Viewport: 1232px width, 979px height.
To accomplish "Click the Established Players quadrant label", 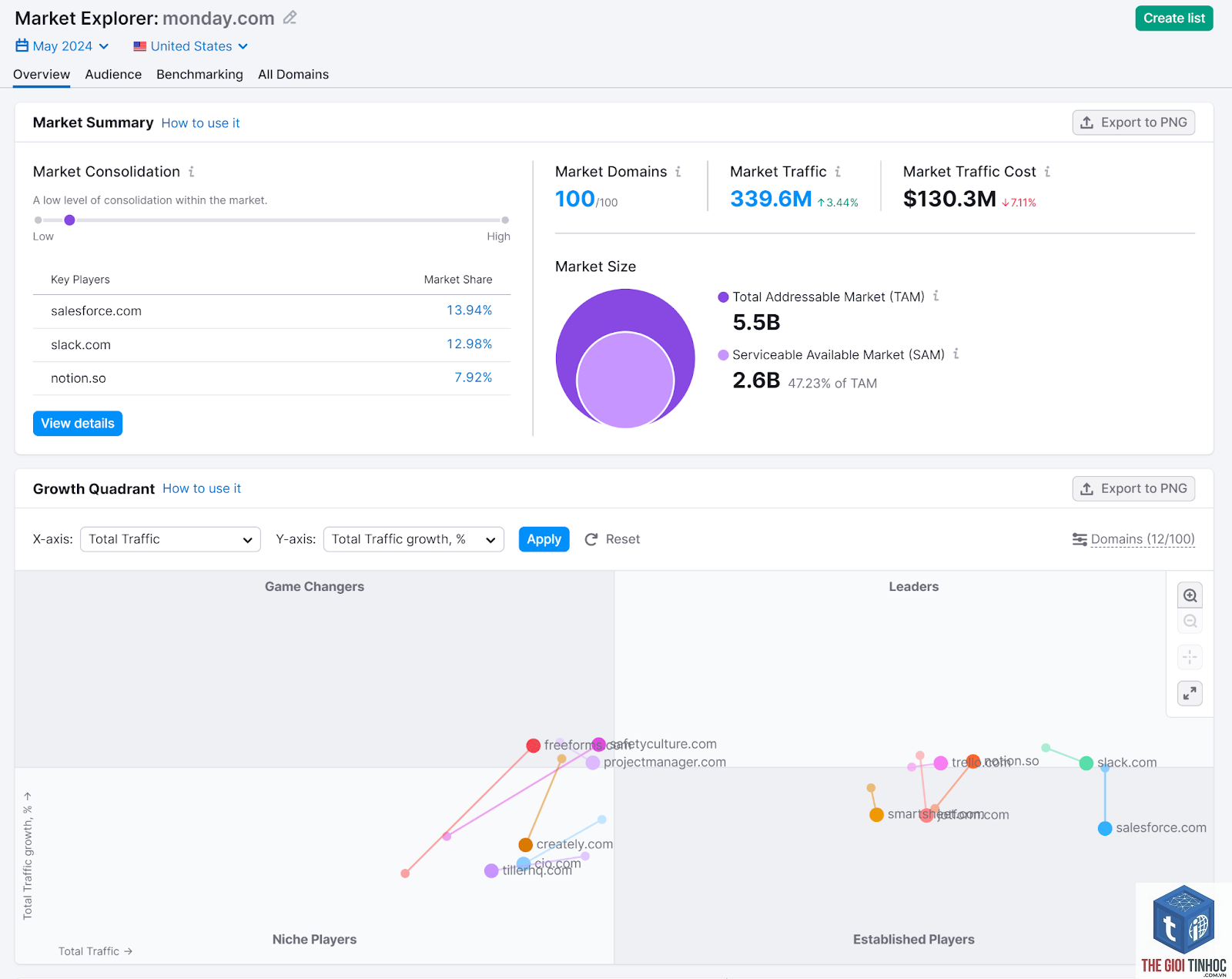I will click(x=913, y=940).
